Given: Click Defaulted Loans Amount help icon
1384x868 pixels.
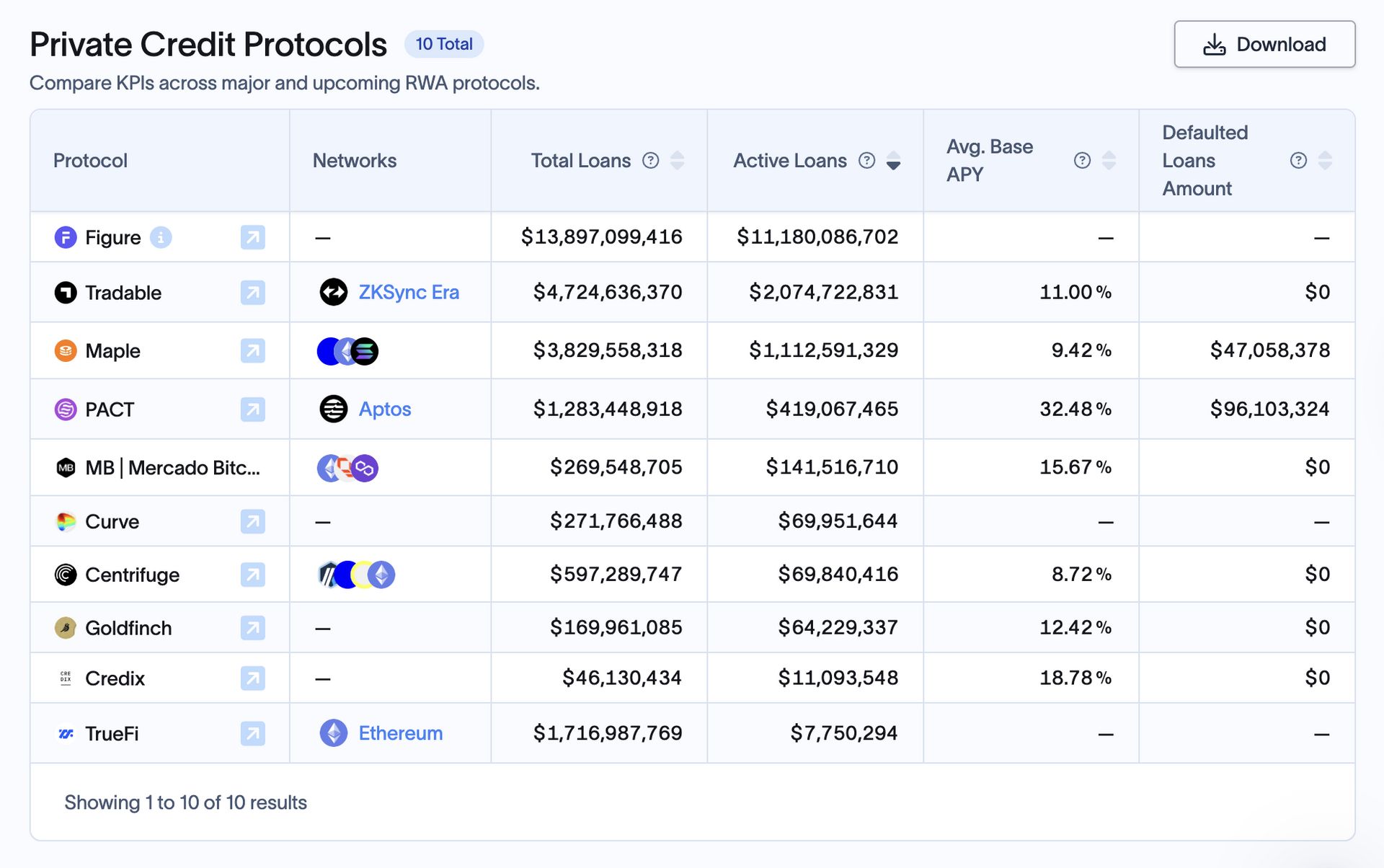Looking at the screenshot, I should pyautogui.click(x=1297, y=160).
